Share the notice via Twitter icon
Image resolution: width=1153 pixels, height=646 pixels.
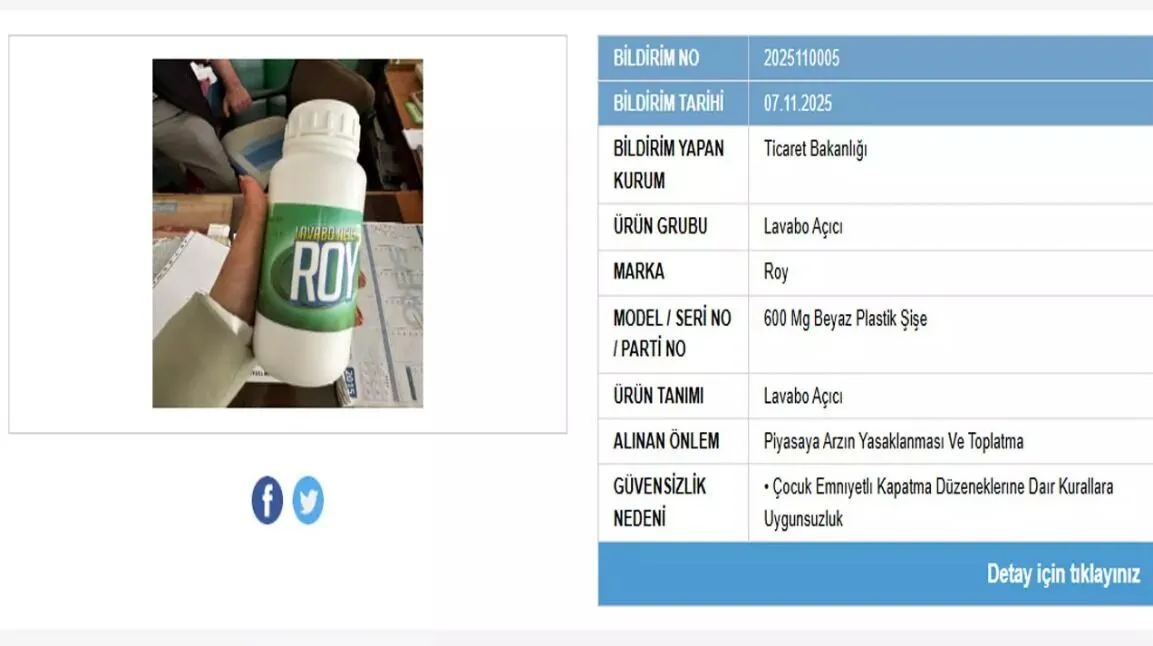tap(308, 500)
